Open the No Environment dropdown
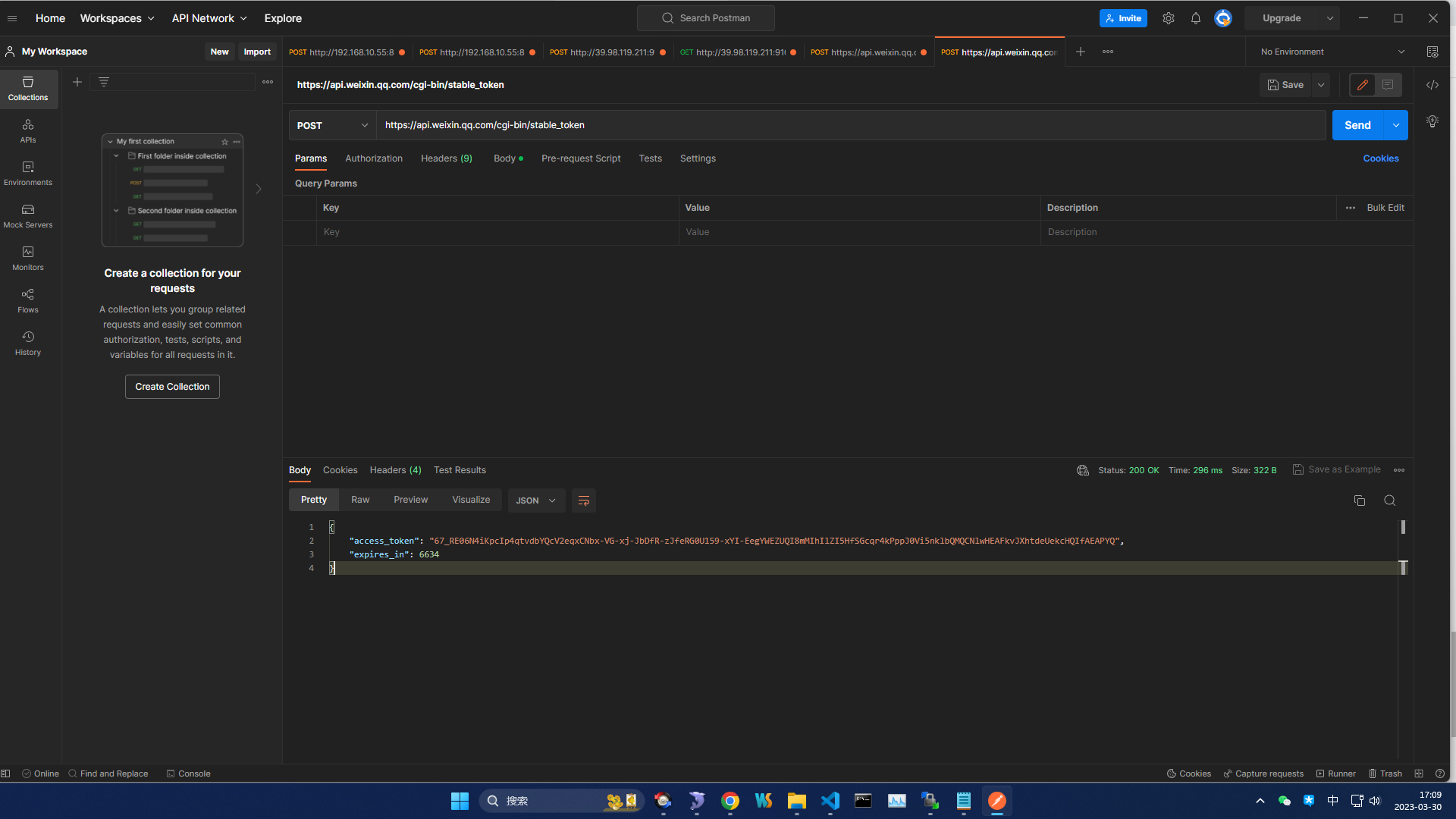The image size is (1456, 819). [1332, 52]
